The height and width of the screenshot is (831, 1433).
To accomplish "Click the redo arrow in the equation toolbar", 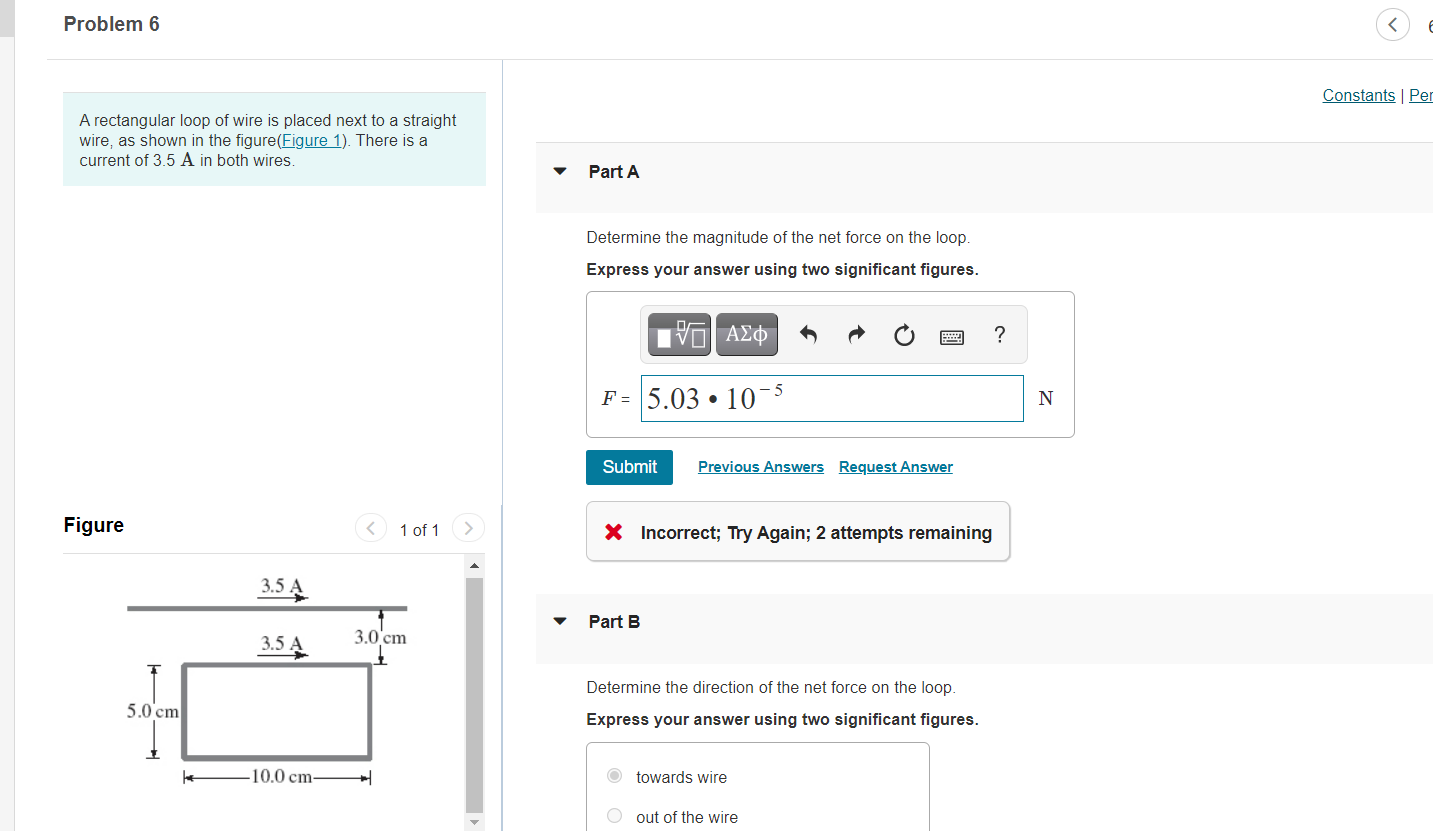I will click(856, 334).
